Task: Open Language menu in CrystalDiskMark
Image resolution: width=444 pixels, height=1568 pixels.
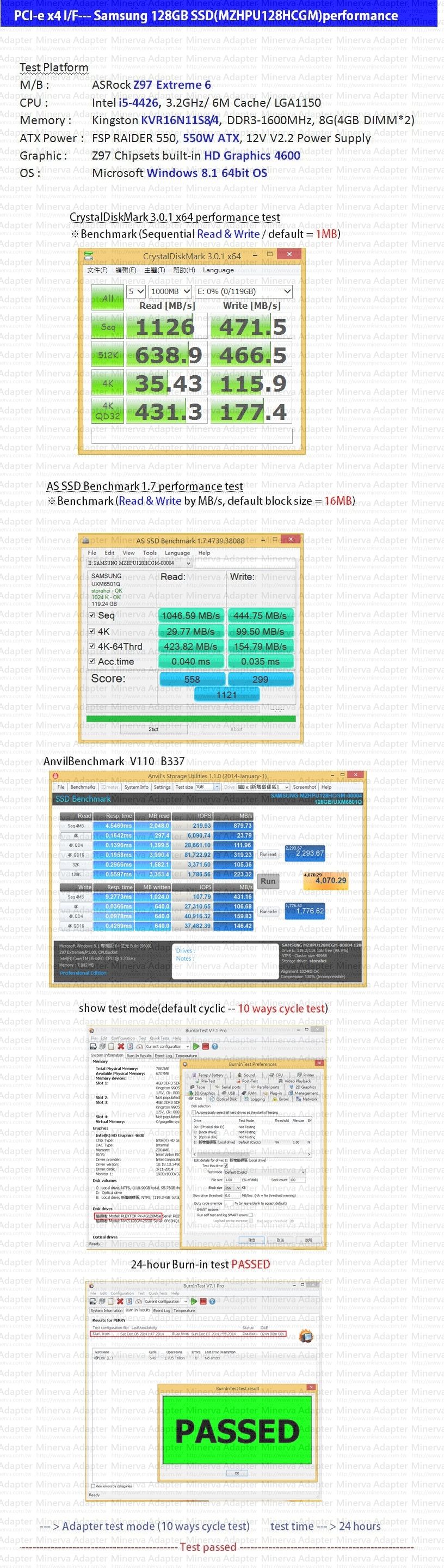Action: pyautogui.click(x=218, y=270)
